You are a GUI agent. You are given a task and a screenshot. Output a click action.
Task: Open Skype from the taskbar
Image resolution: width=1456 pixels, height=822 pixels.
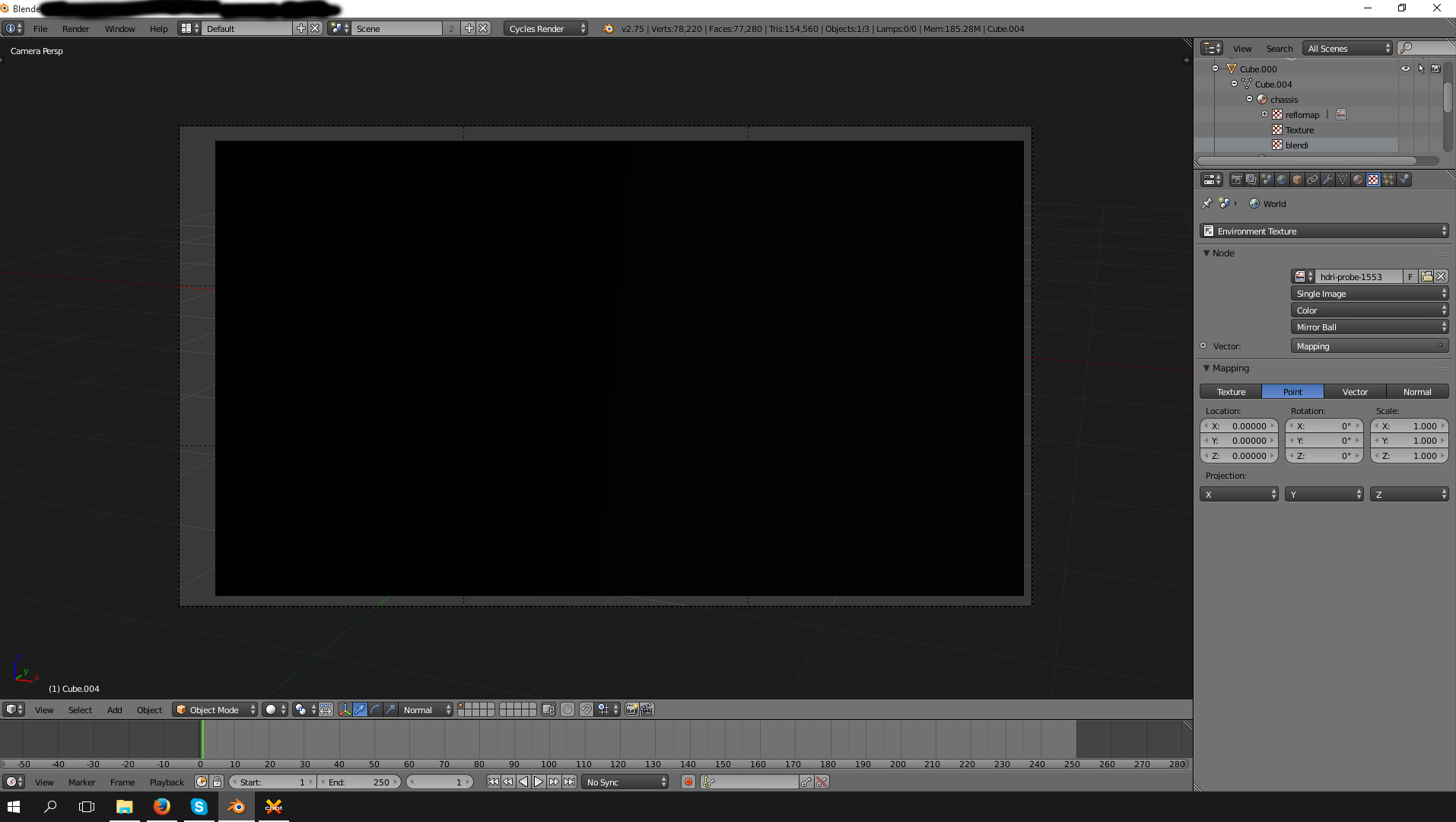click(x=199, y=806)
